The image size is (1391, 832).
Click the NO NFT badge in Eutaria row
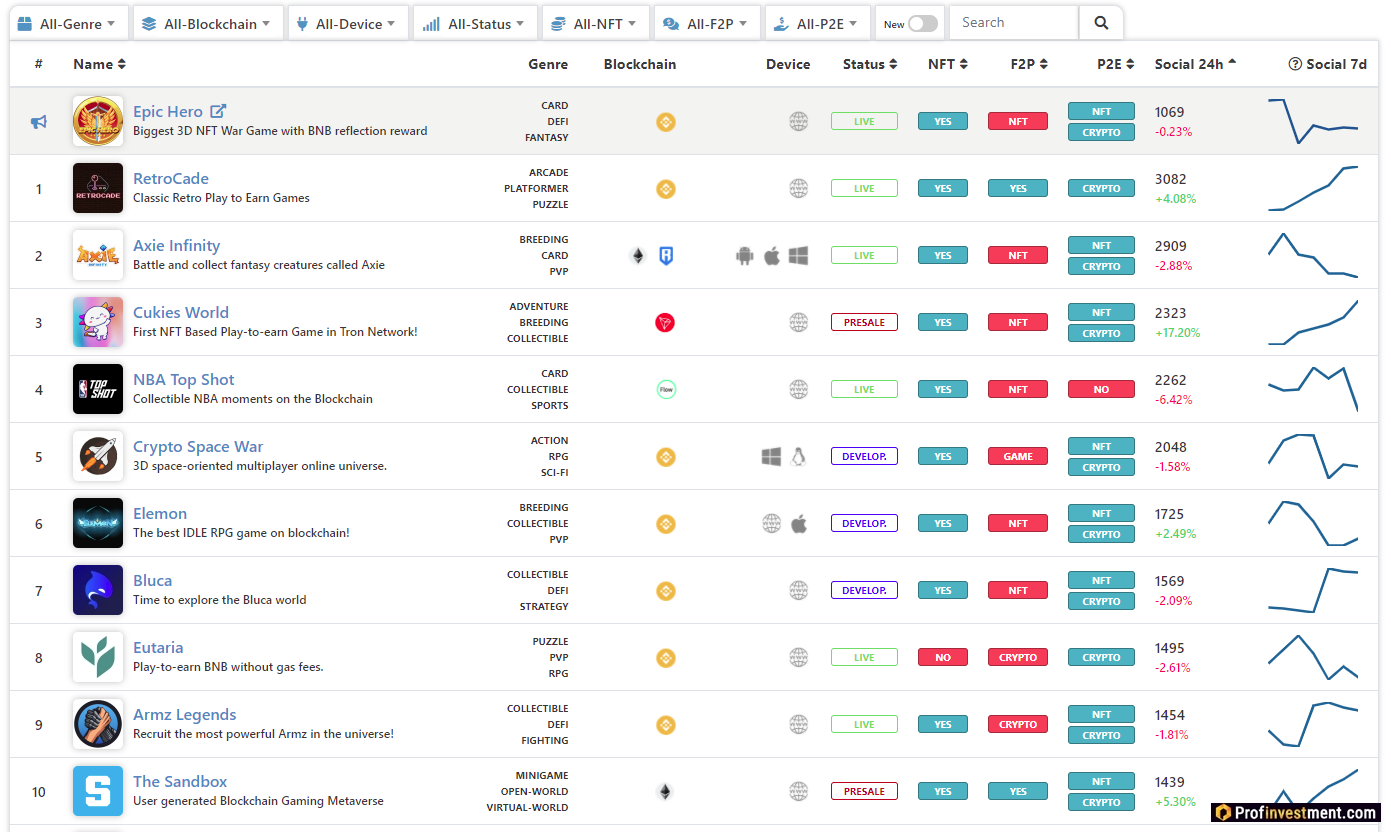tap(943, 657)
